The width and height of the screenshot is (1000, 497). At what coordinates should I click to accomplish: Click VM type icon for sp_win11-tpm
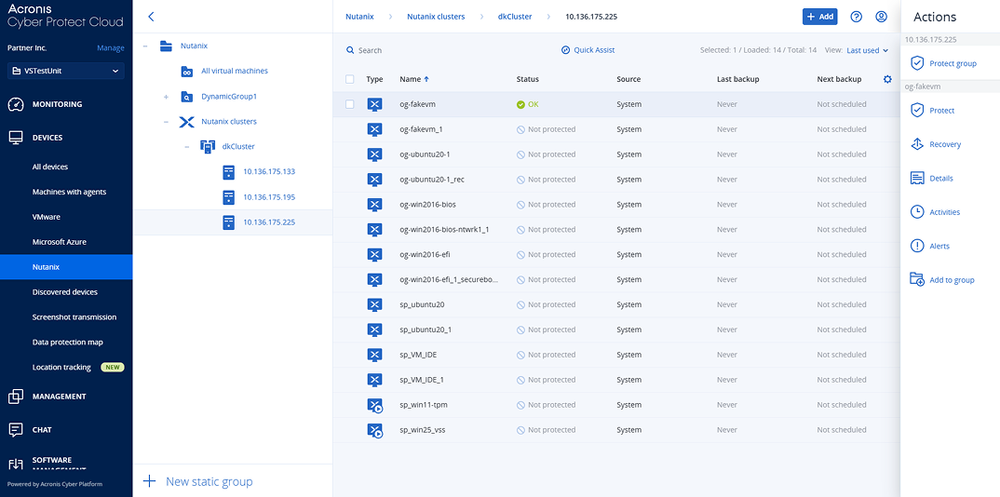coord(374,405)
